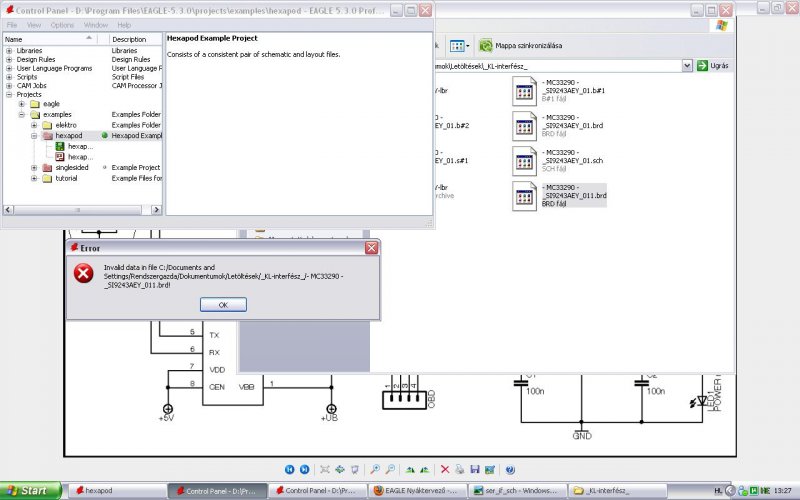Screen dimensions: 800x500
Task: Open the View menu in Control Panel
Action: click(34, 25)
